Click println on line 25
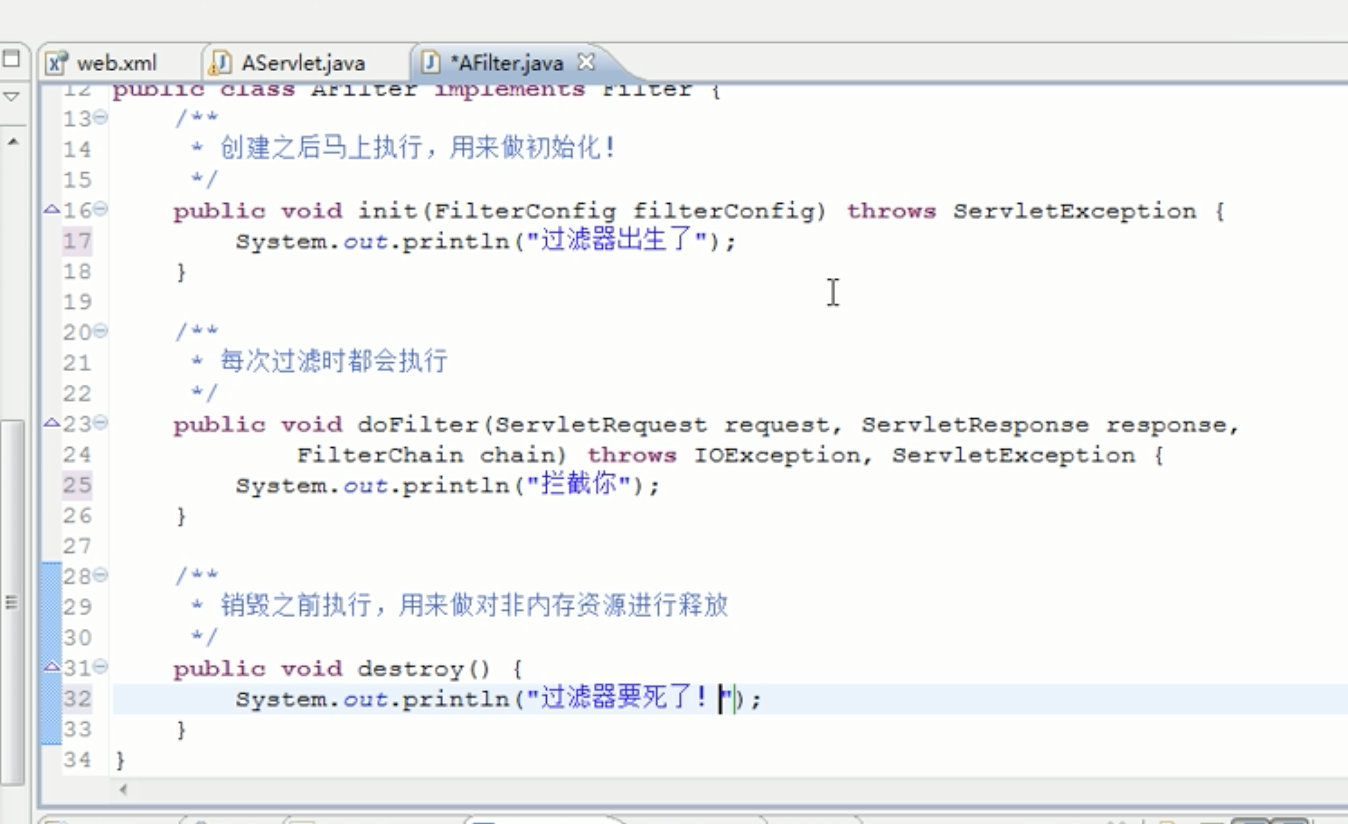Image resolution: width=1348 pixels, height=824 pixels. (457, 486)
